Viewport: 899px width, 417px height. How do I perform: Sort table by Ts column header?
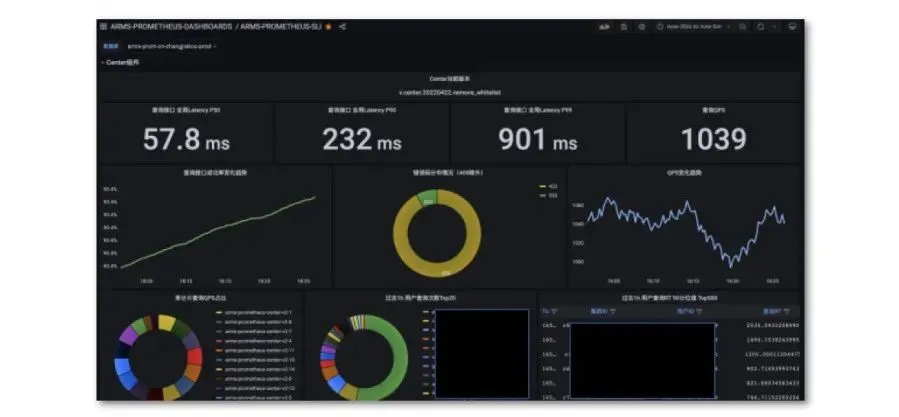pyautogui.click(x=545, y=311)
